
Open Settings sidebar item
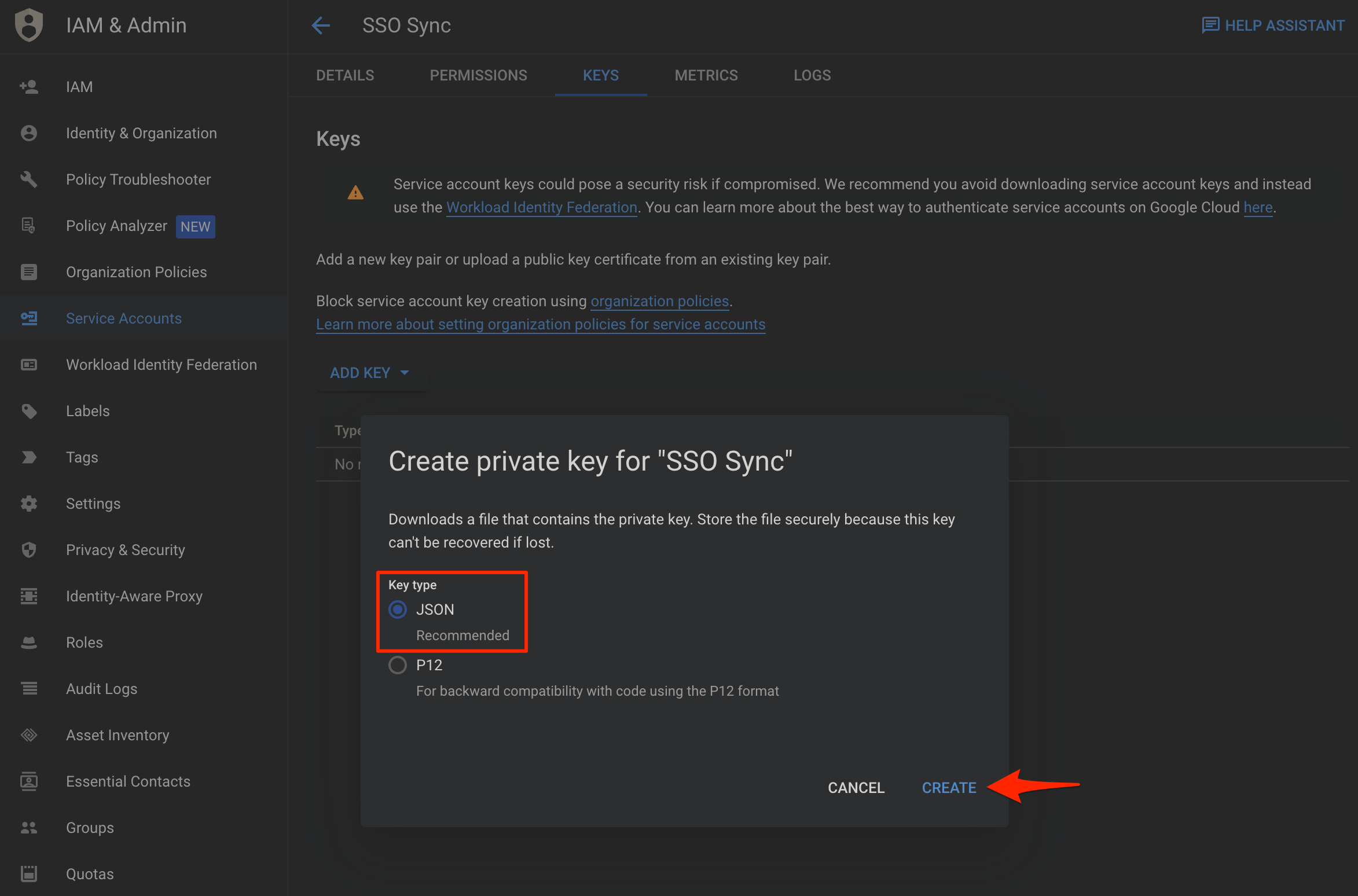(144, 504)
